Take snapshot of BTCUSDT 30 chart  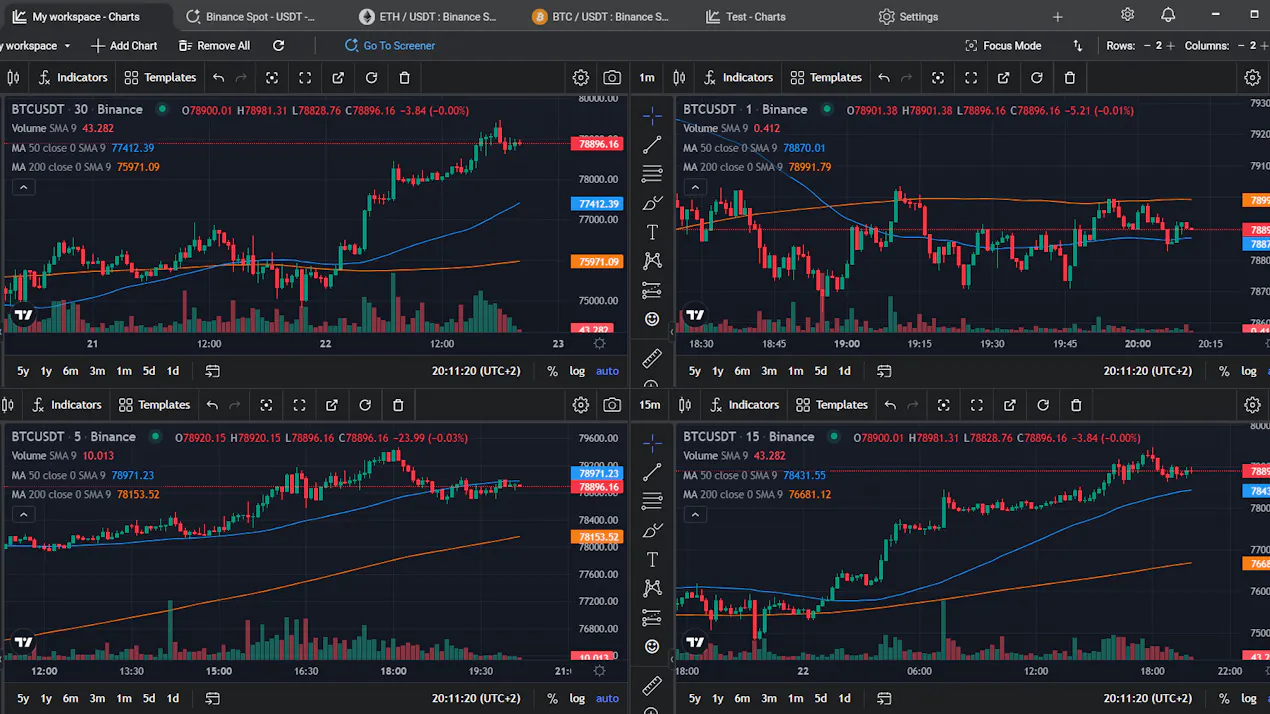(612, 77)
